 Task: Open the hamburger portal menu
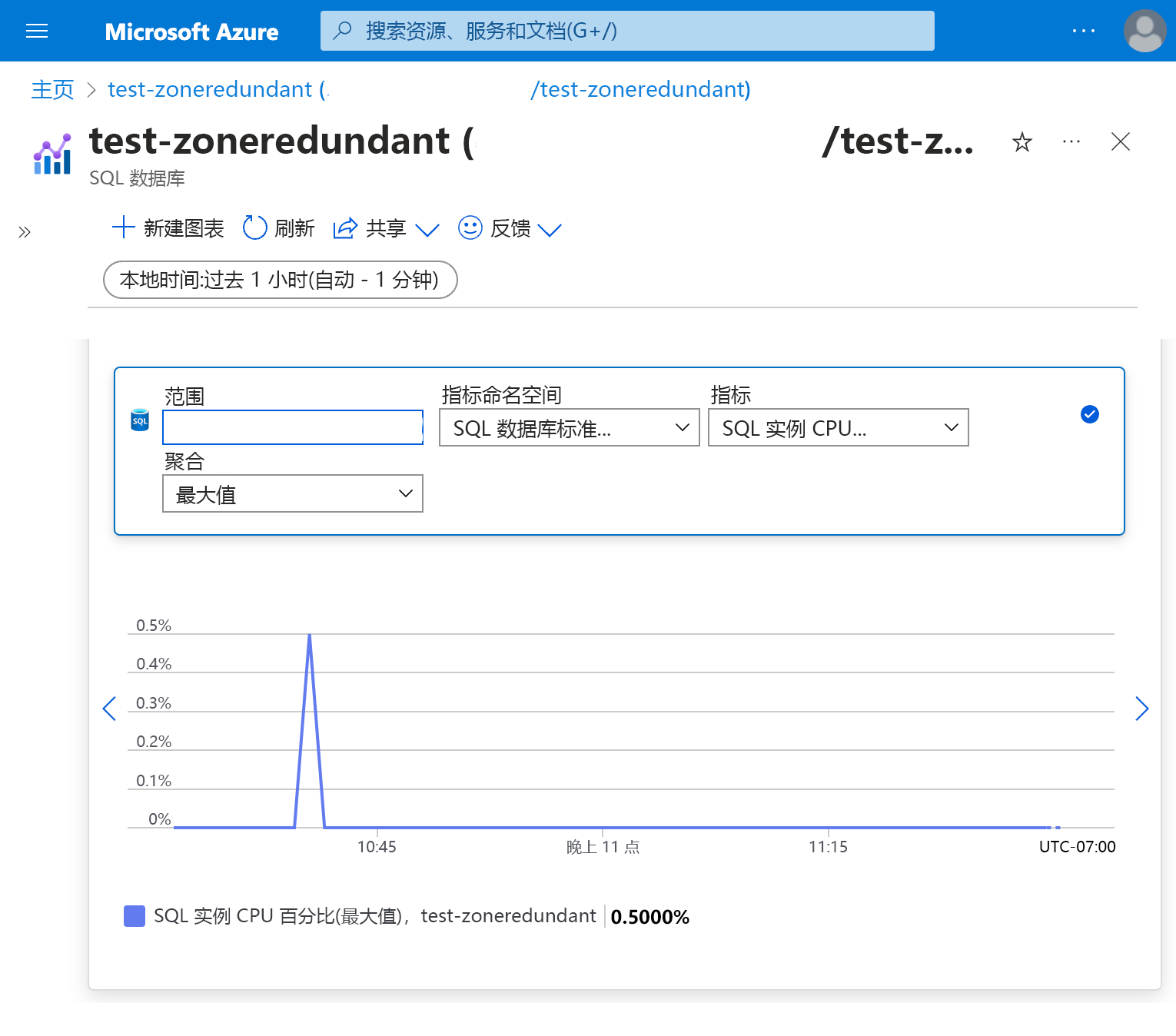pos(37,31)
